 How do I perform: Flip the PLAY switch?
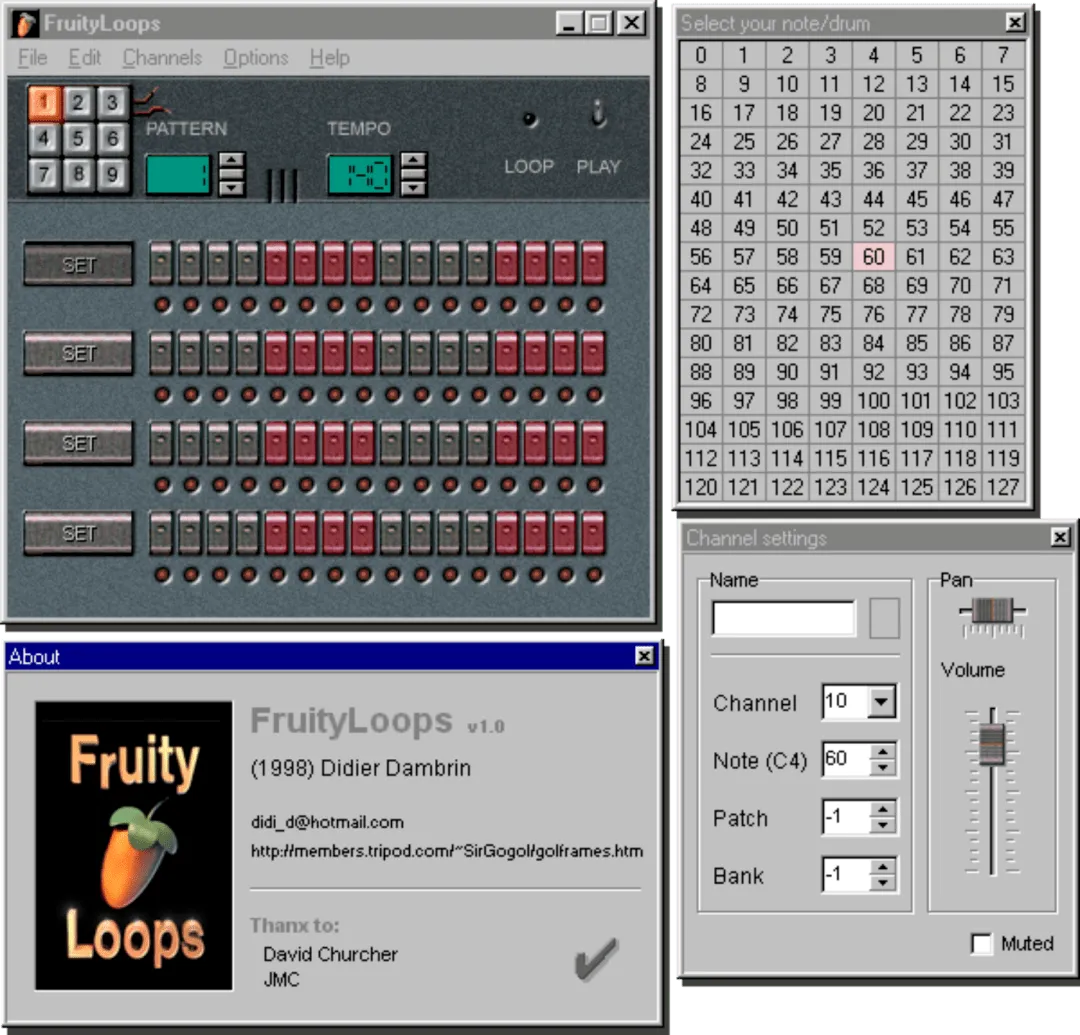(x=599, y=114)
